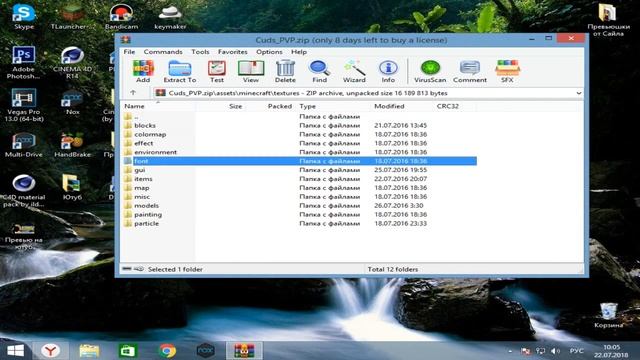Screen dimensions: 640x360
Task: Open the Windows Start button
Action: pyautogui.click(x=16, y=351)
